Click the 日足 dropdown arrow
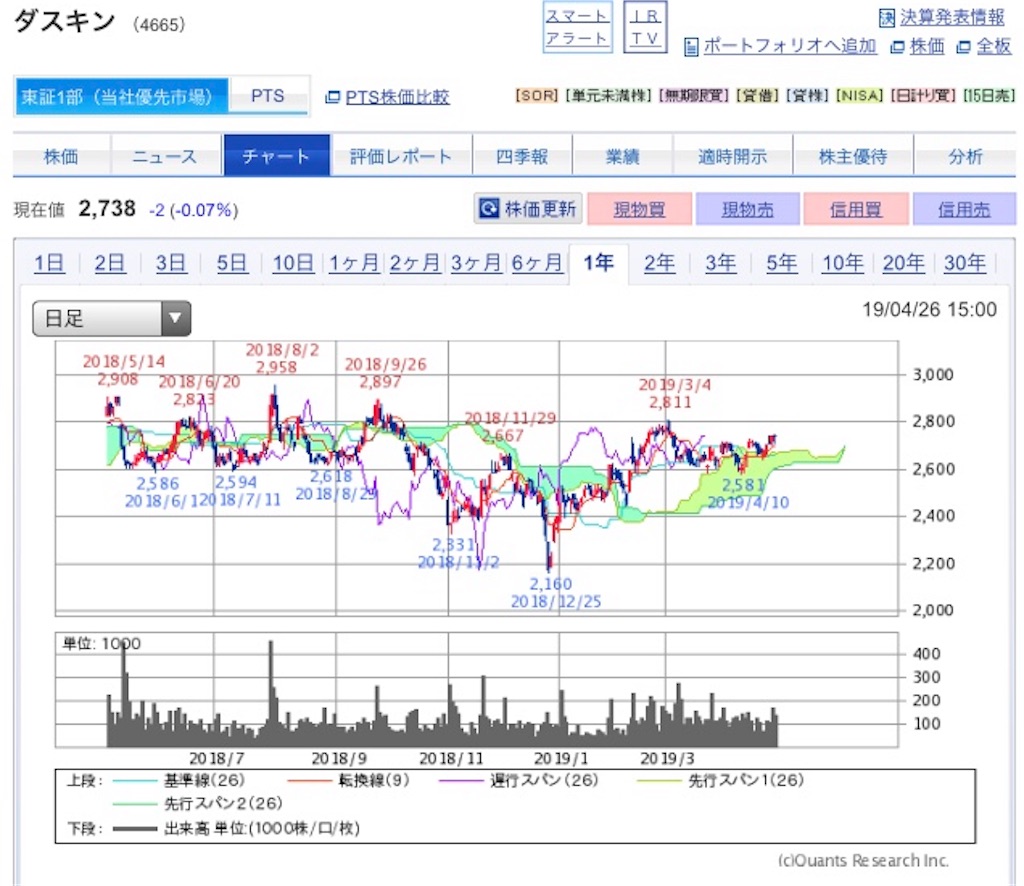Viewport: 1024px width, 886px height. (175, 319)
